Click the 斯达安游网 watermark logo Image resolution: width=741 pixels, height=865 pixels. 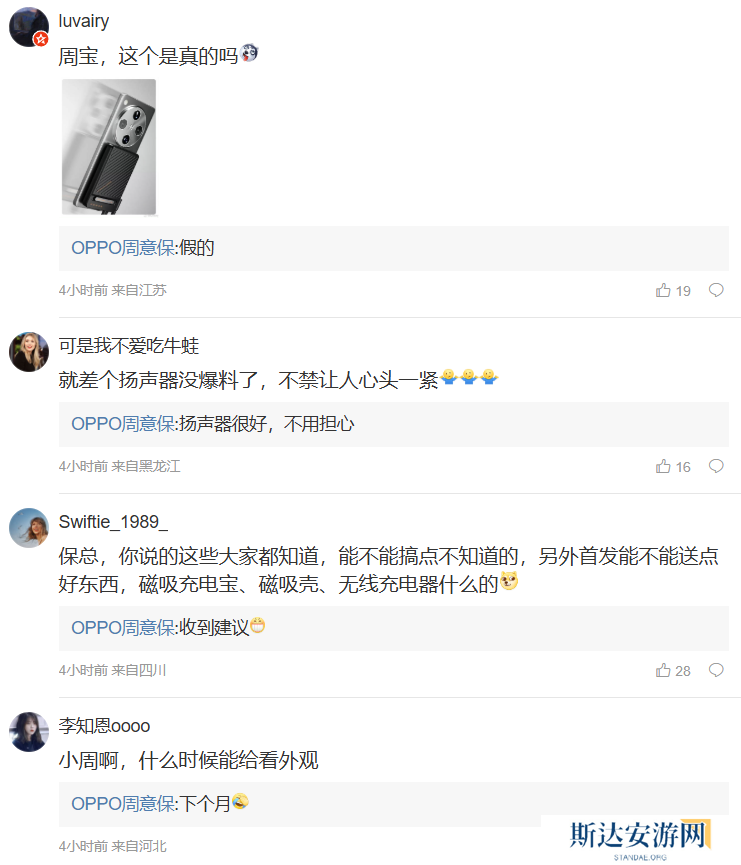[x=638, y=836]
